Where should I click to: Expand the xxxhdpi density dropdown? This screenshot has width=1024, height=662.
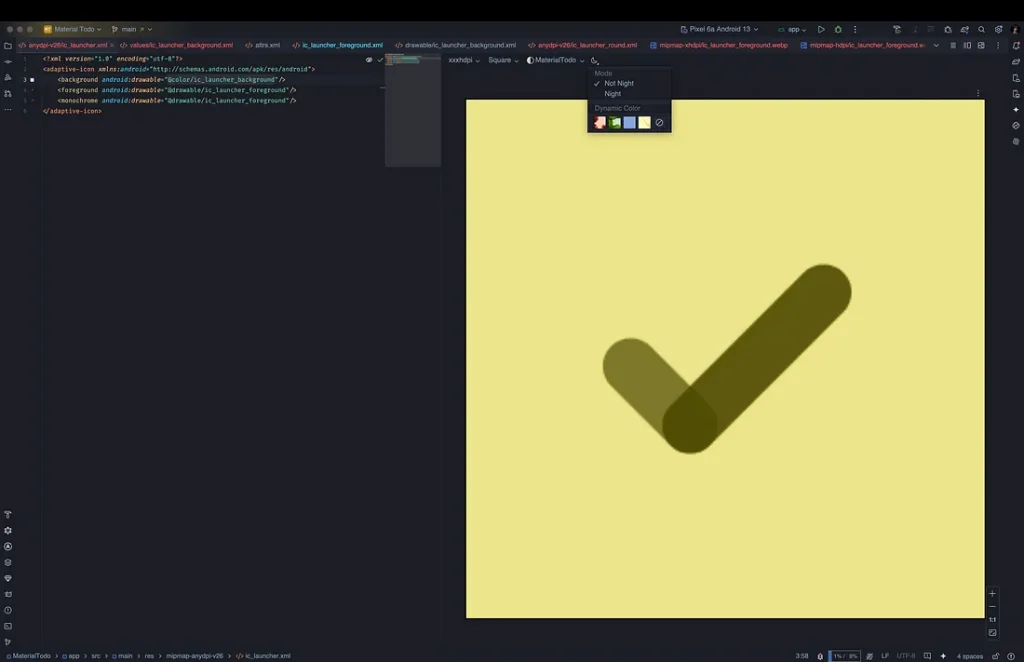click(464, 60)
